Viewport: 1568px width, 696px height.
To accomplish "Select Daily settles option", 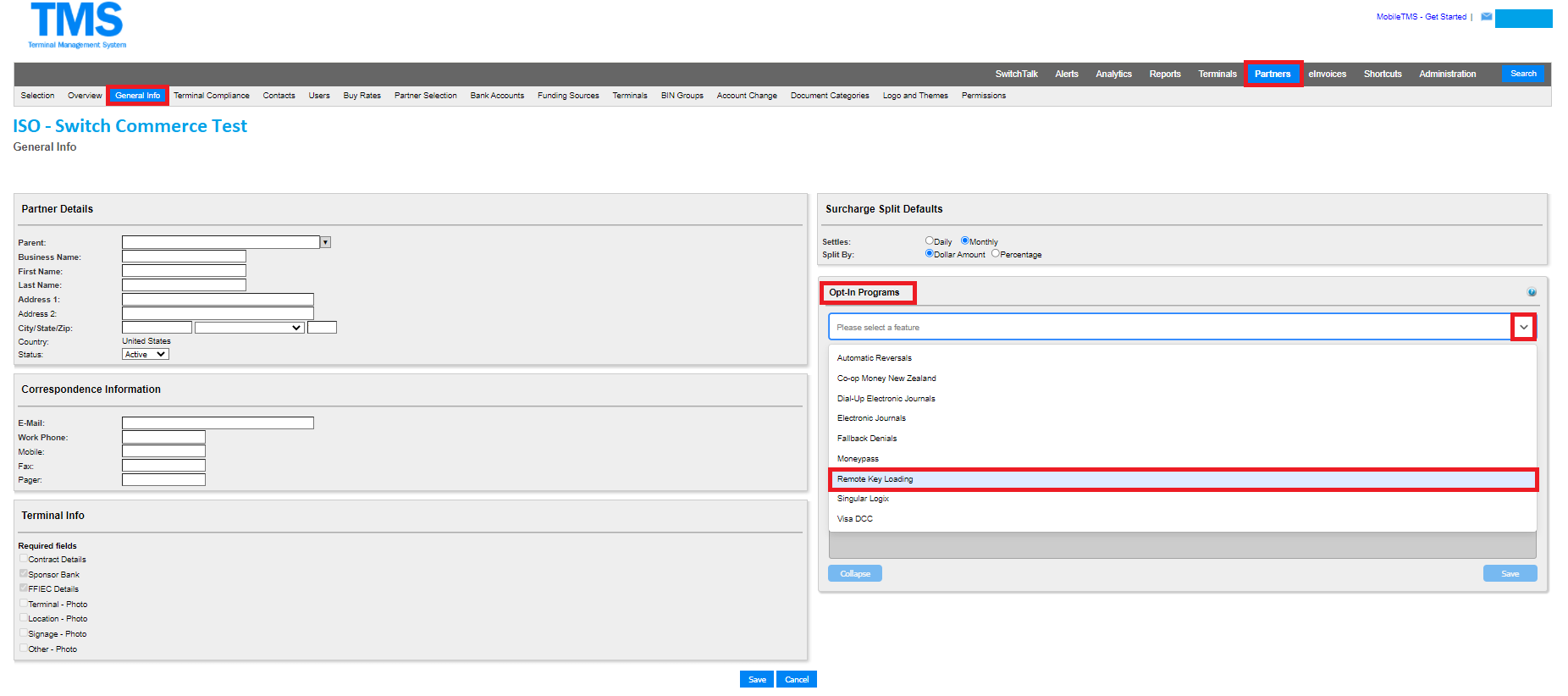I will click(929, 240).
